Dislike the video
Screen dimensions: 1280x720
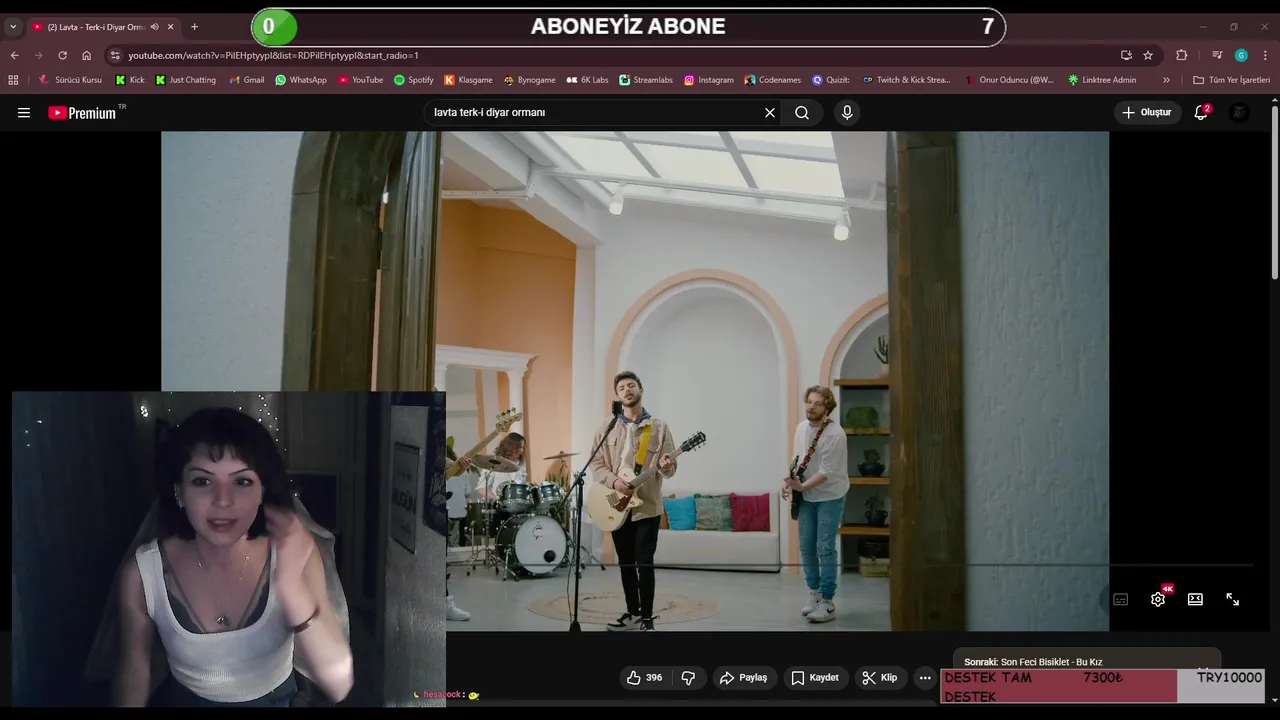click(x=688, y=678)
